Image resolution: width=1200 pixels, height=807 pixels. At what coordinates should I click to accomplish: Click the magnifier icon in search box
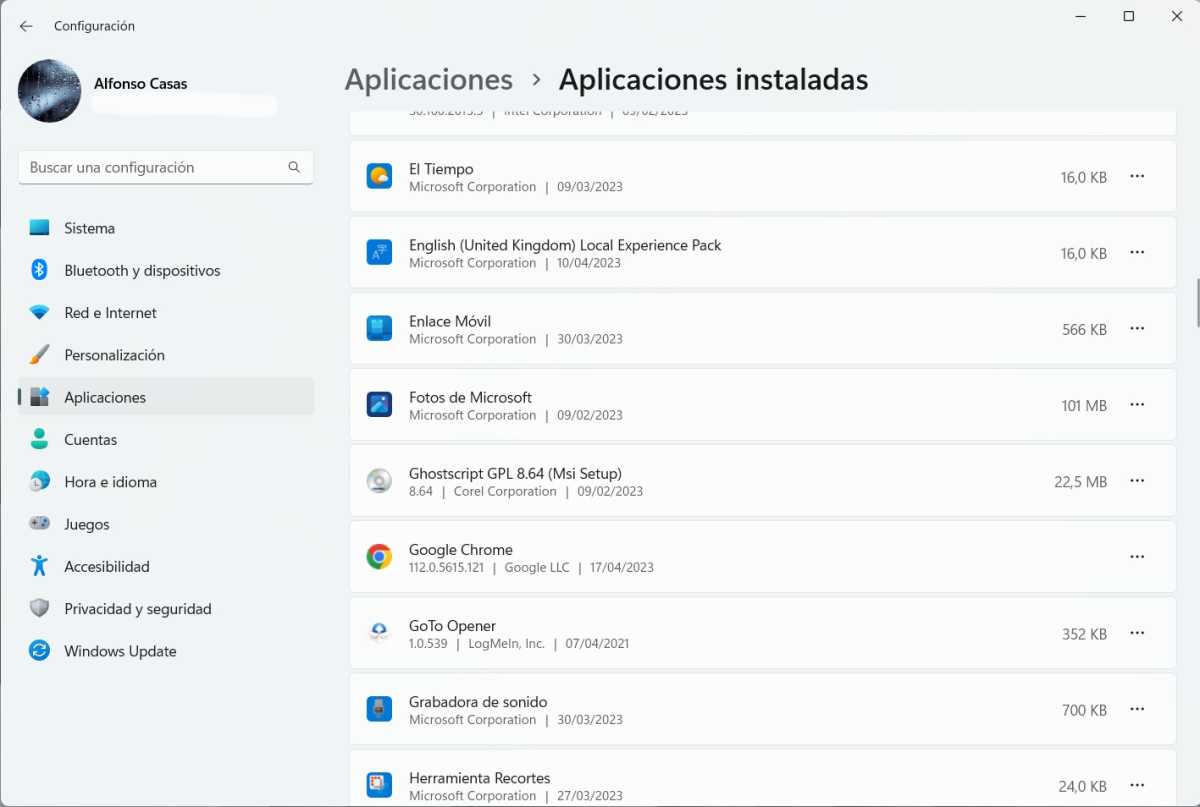tap(294, 167)
